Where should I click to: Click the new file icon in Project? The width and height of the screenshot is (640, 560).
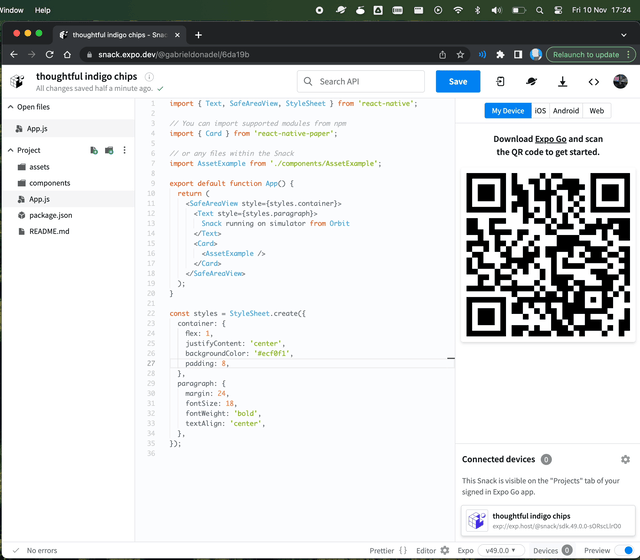[x=94, y=150]
